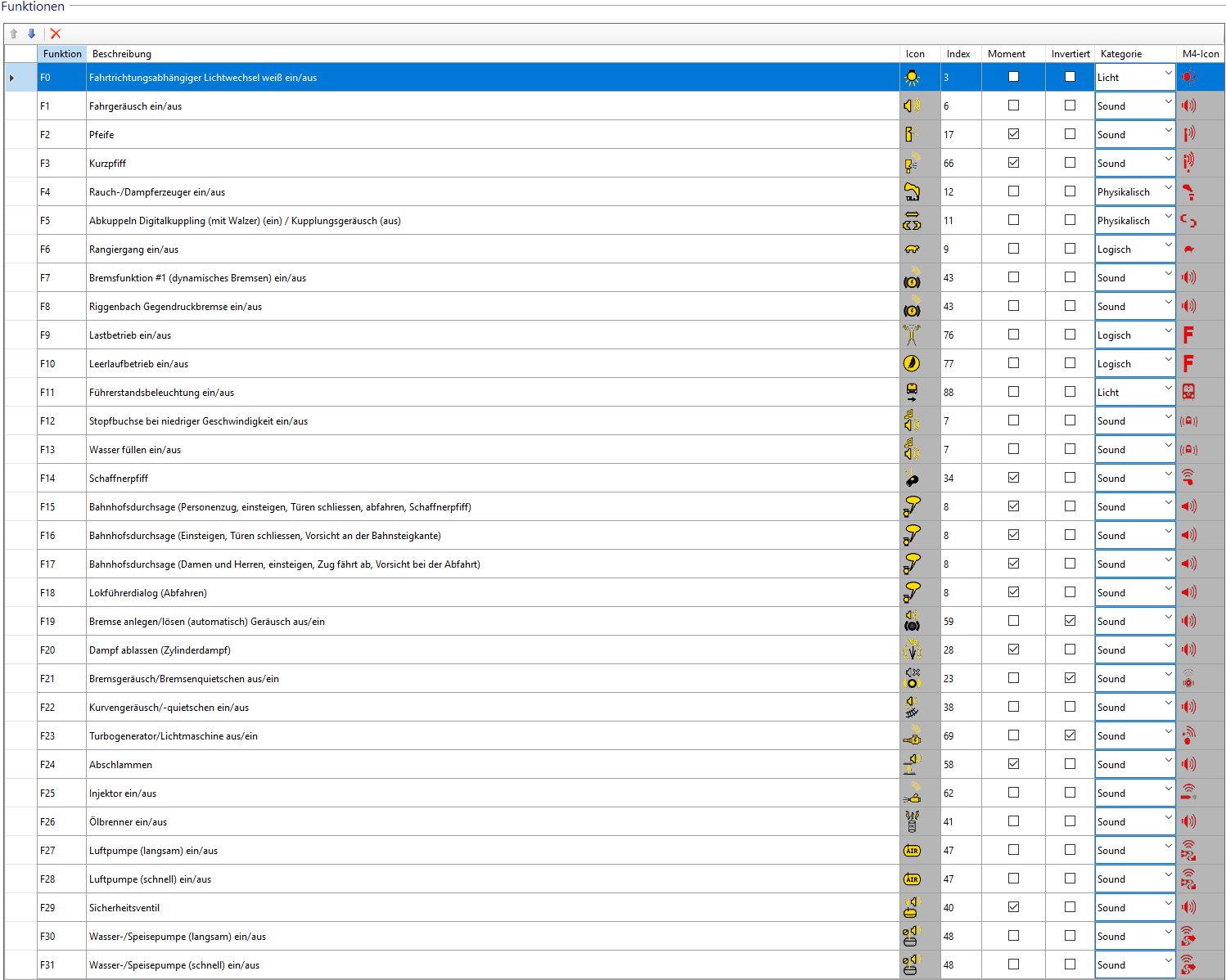Click the move up arrow icon
This screenshot has height=980, width=1226.
click(14, 34)
